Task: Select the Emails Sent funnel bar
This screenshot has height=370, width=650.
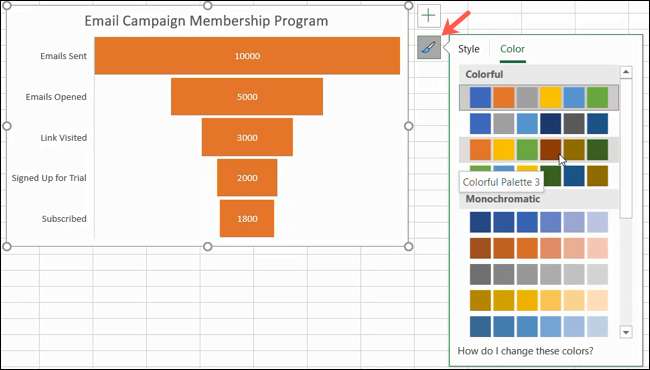Action: [247, 56]
